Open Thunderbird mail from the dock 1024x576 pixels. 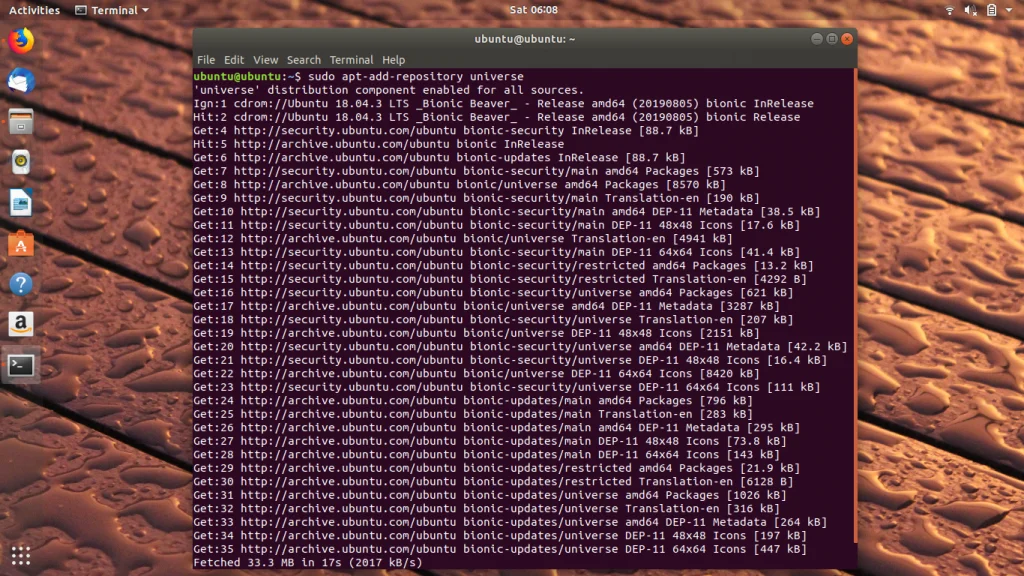[21, 81]
